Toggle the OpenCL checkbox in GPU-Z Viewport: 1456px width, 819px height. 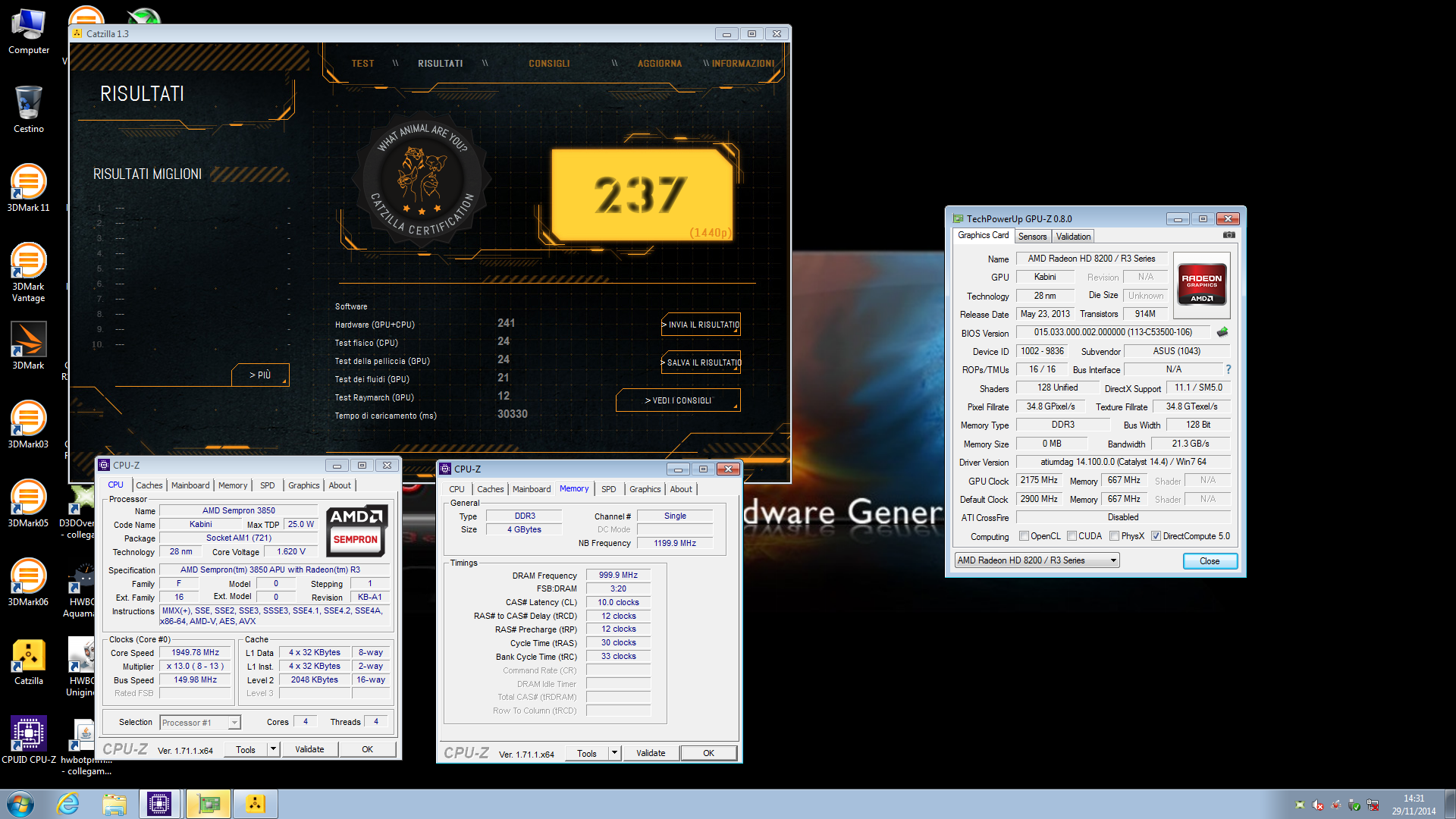coord(1025,536)
